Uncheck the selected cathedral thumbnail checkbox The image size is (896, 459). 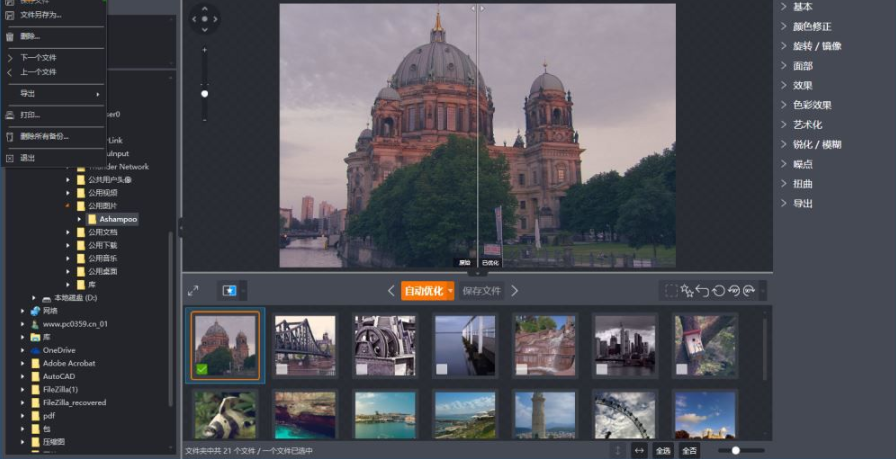(x=202, y=370)
